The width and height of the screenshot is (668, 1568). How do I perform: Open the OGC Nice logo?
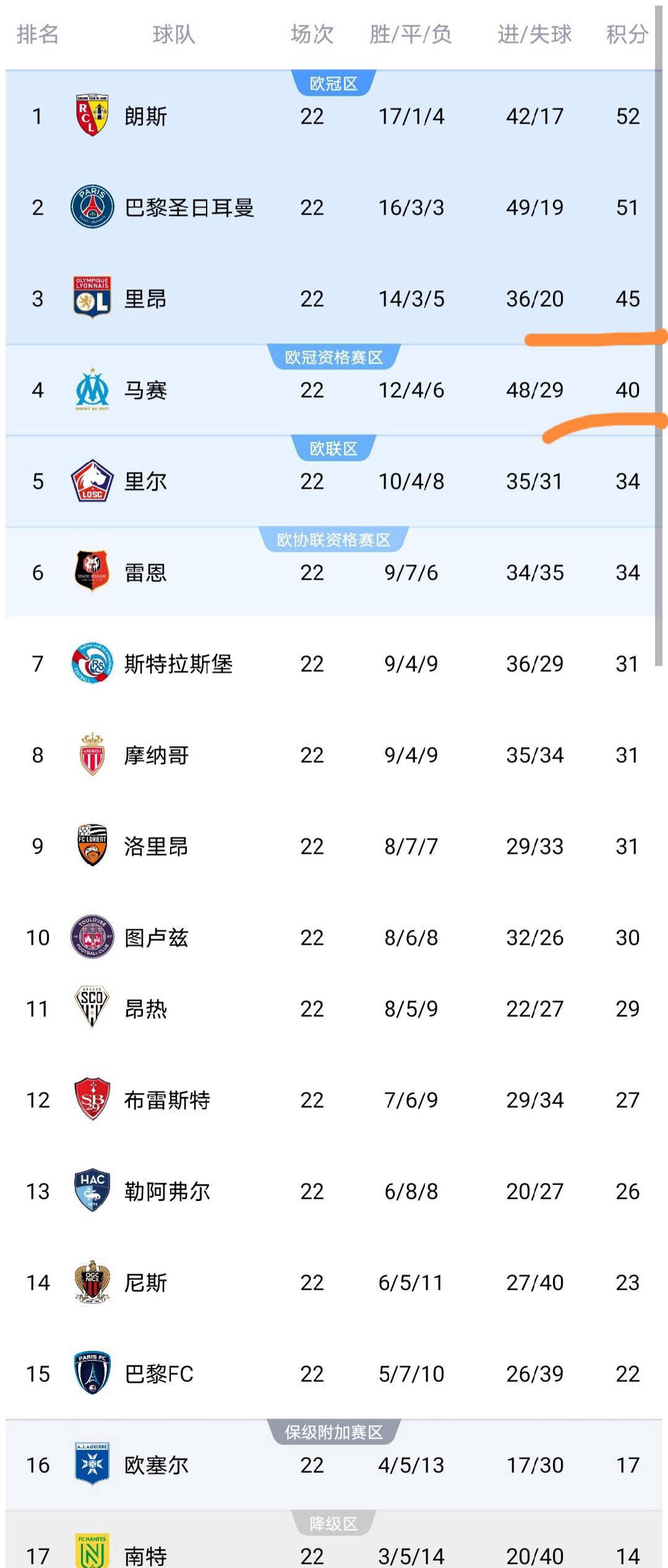click(92, 1282)
